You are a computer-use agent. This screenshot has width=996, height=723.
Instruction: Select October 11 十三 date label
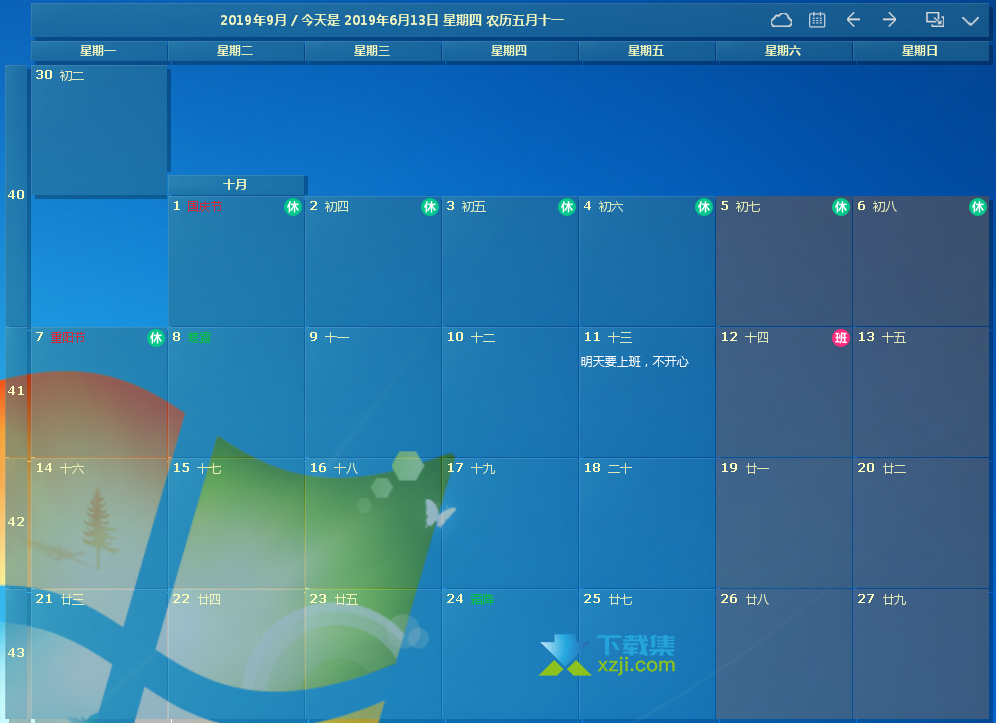608,337
